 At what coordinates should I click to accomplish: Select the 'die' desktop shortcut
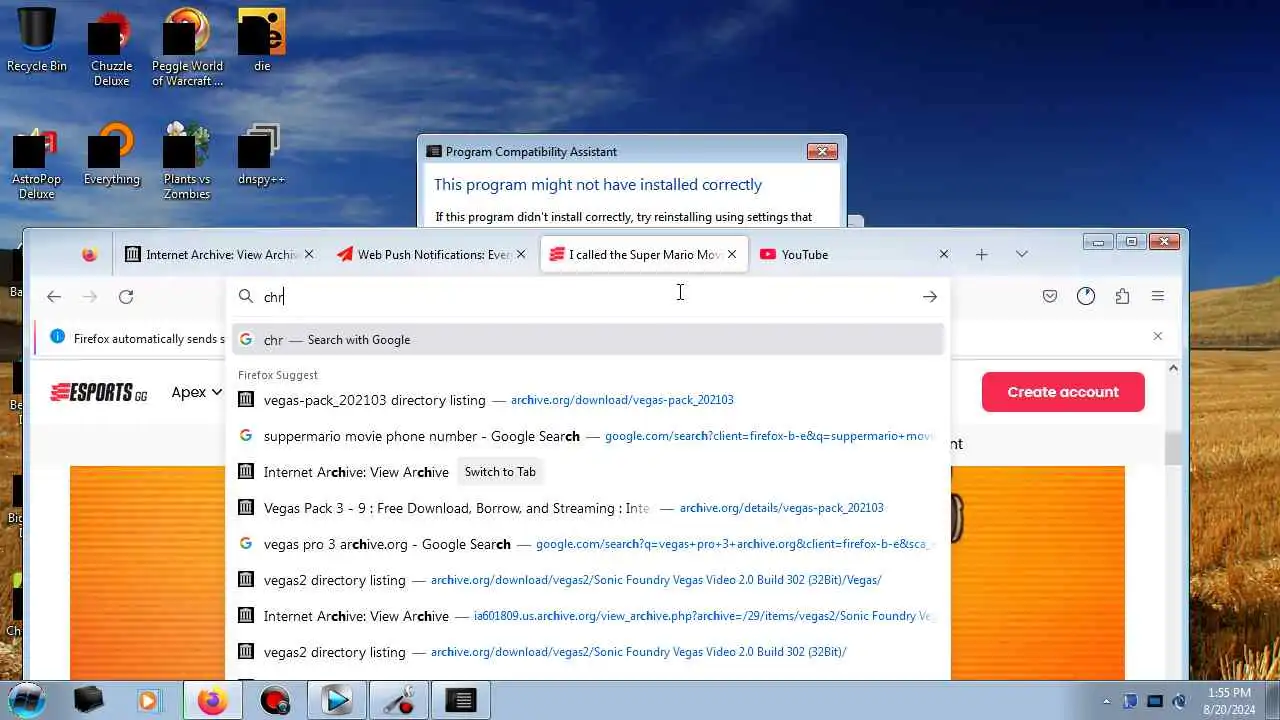(262, 40)
